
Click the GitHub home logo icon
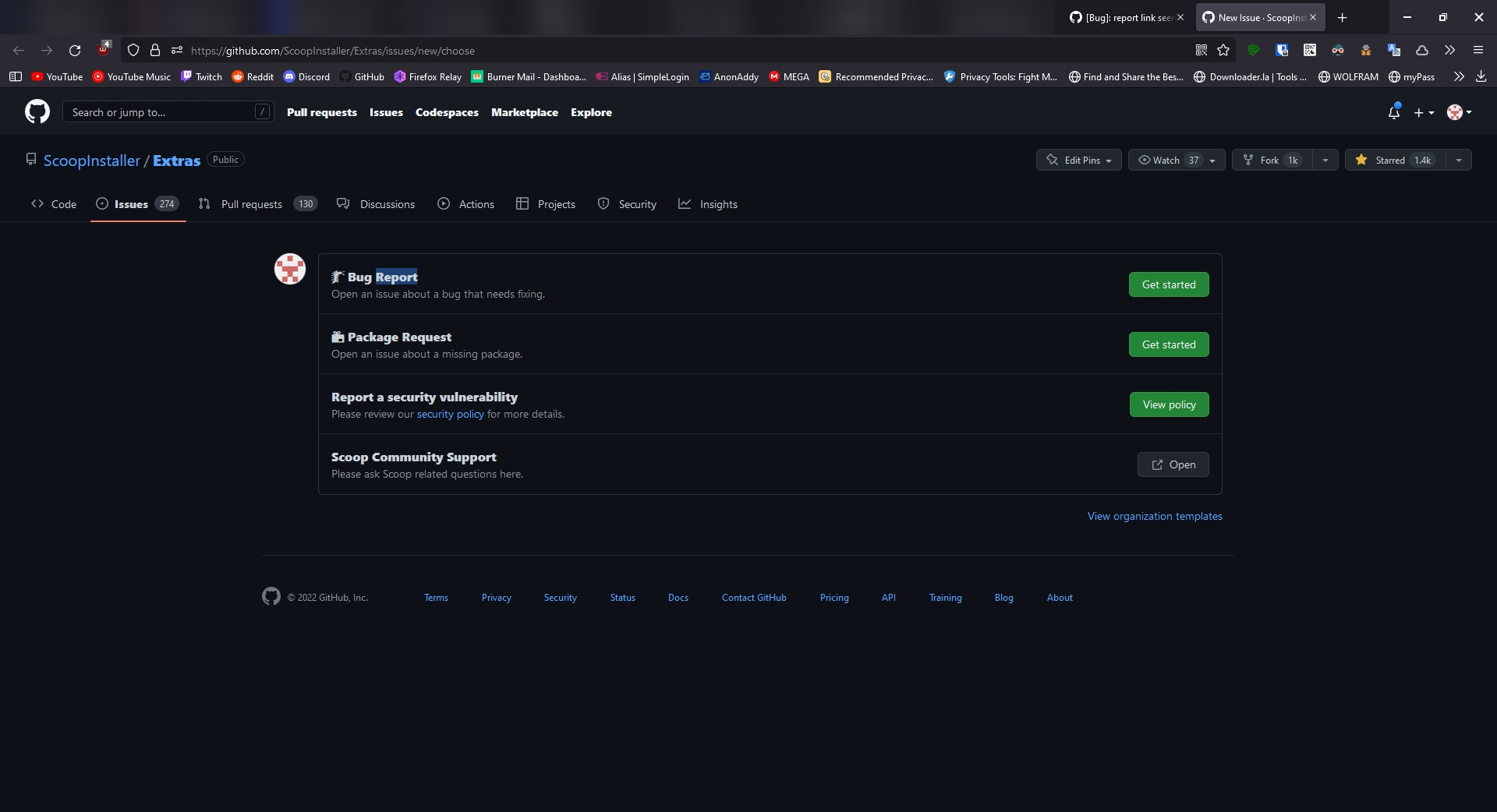point(37,111)
